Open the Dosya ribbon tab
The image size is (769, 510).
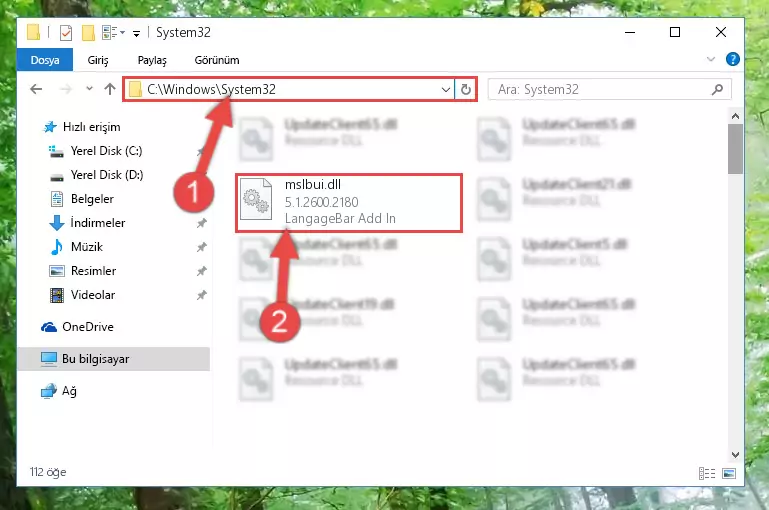pyautogui.click(x=45, y=60)
